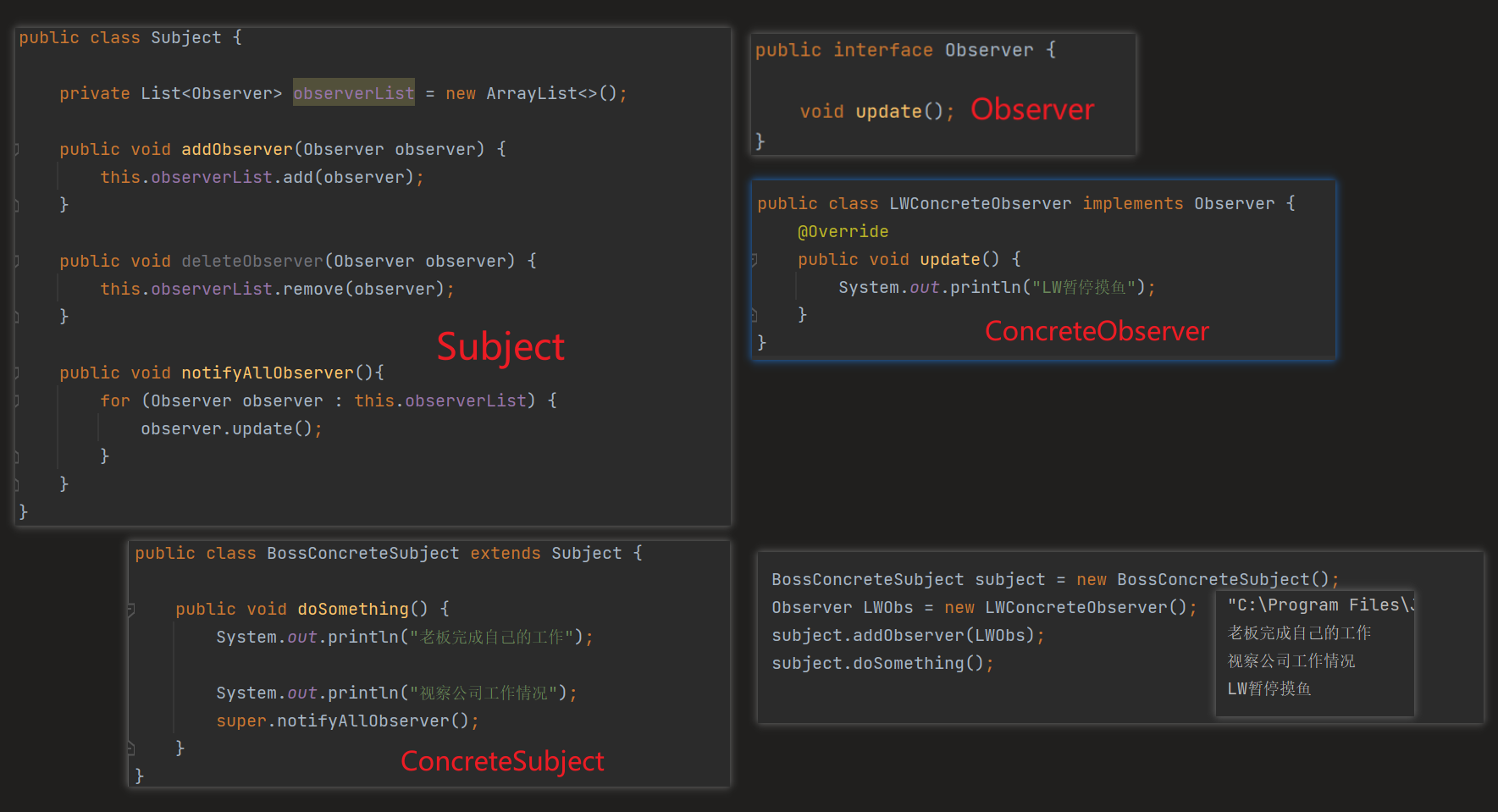Viewport: 1498px width, 812px height.
Task: Click 'ArrayList<>()' in the field declaration
Action: pos(551,93)
